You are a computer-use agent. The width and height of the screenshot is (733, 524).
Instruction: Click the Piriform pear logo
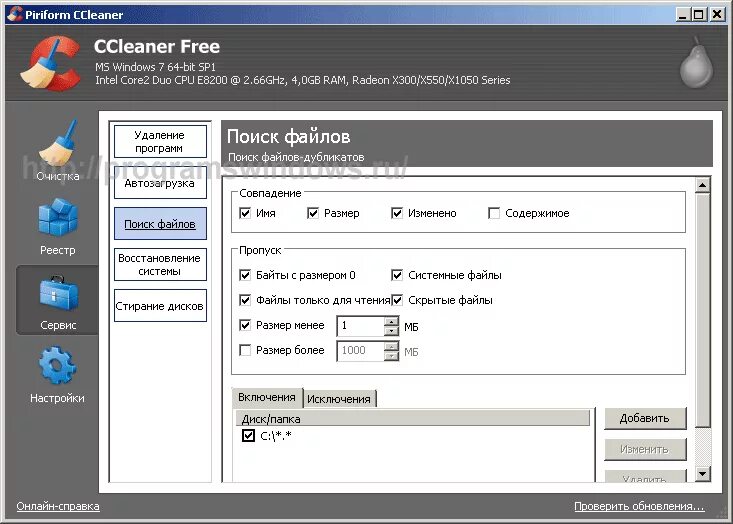(x=697, y=63)
